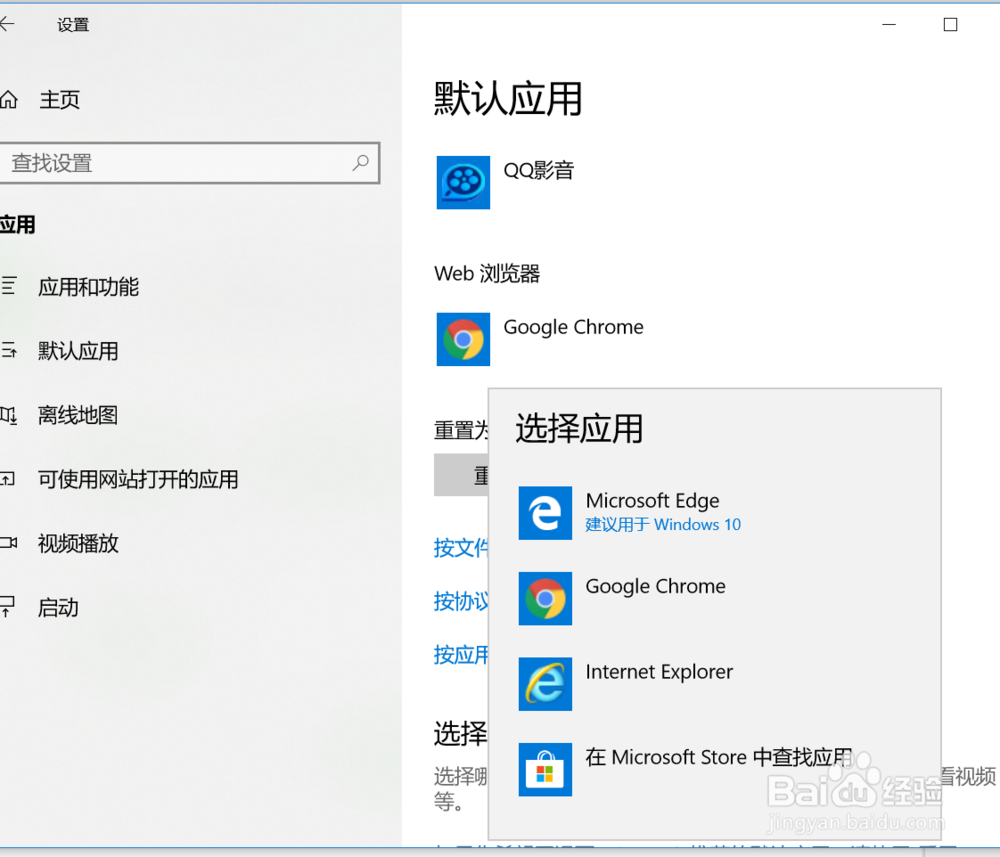Click the 离线地图 map icon

8,416
